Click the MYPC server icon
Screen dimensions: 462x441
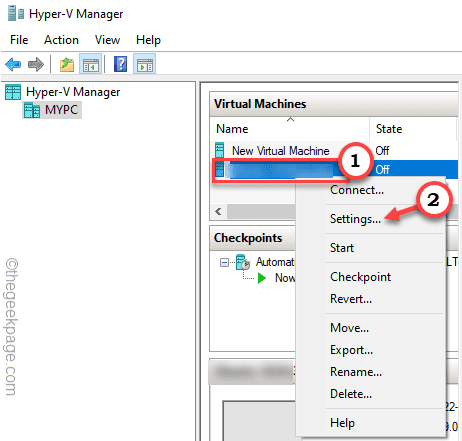32,110
